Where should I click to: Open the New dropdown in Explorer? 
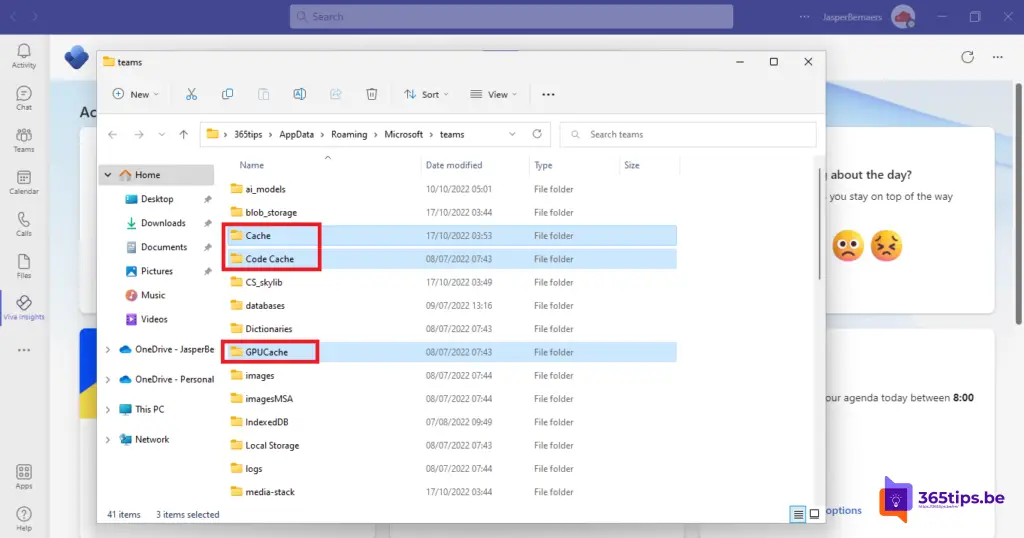tap(135, 95)
